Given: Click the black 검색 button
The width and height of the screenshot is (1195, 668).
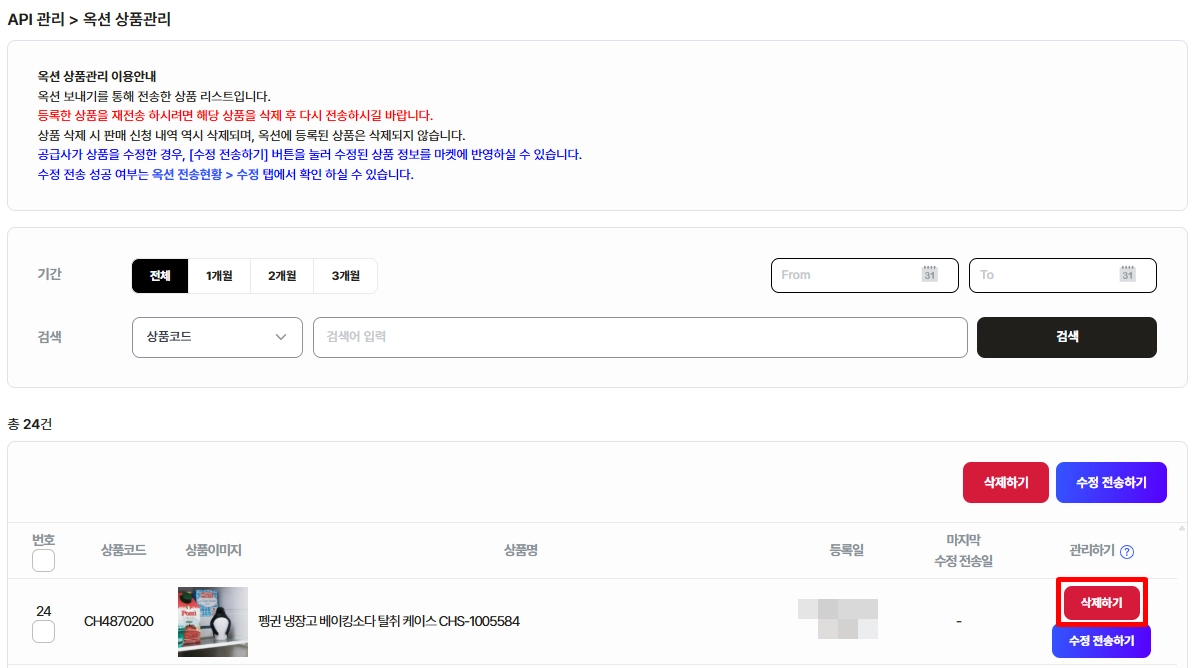Looking at the screenshot, I should pyautogui.click(x=1067, y=337).
